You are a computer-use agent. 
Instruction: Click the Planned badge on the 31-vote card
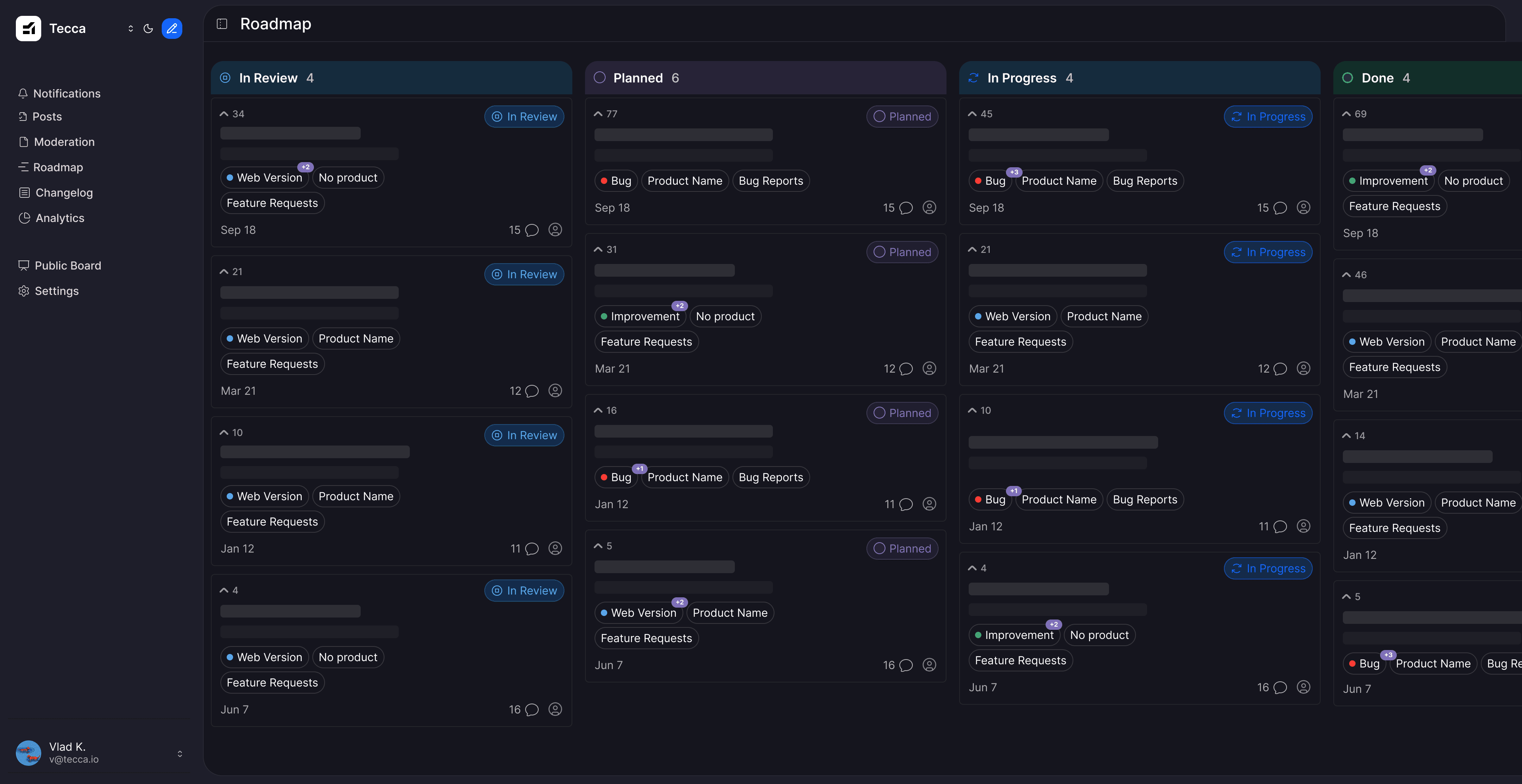[902, 252]
